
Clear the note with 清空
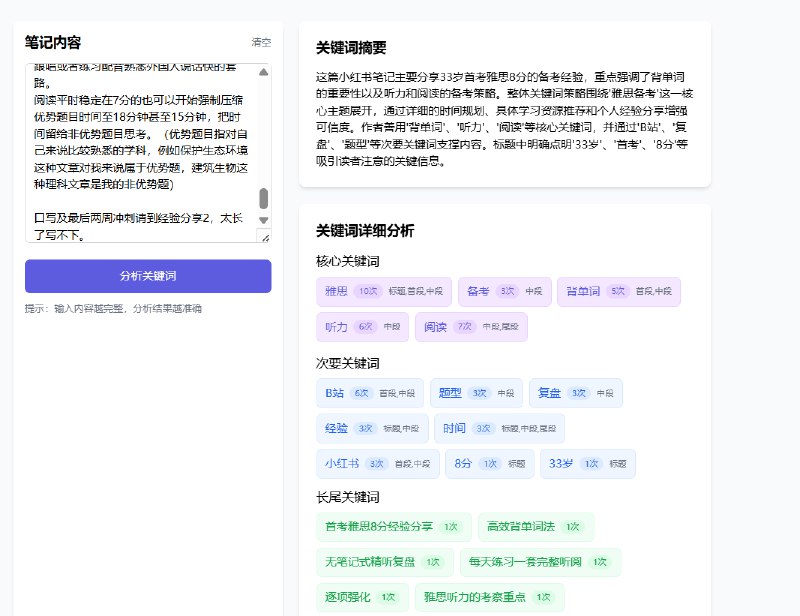pyautogui.click(x=261, y=42)
